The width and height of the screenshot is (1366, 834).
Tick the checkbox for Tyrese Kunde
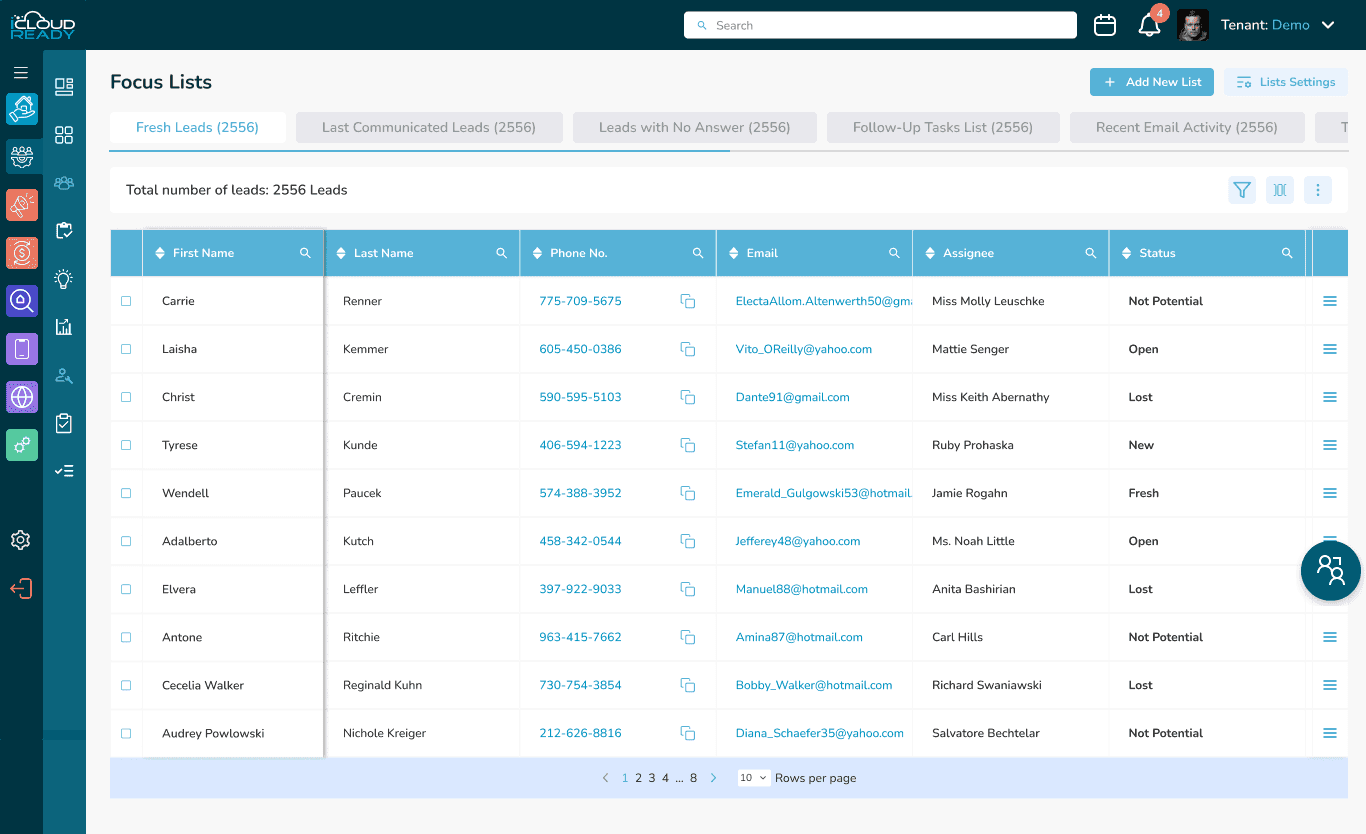126,445
